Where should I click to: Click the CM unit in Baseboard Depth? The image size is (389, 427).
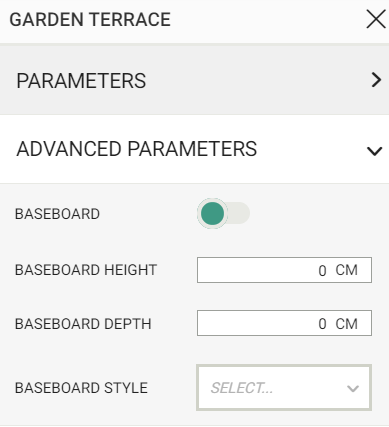pyautogui.click(x=347, y=324)
